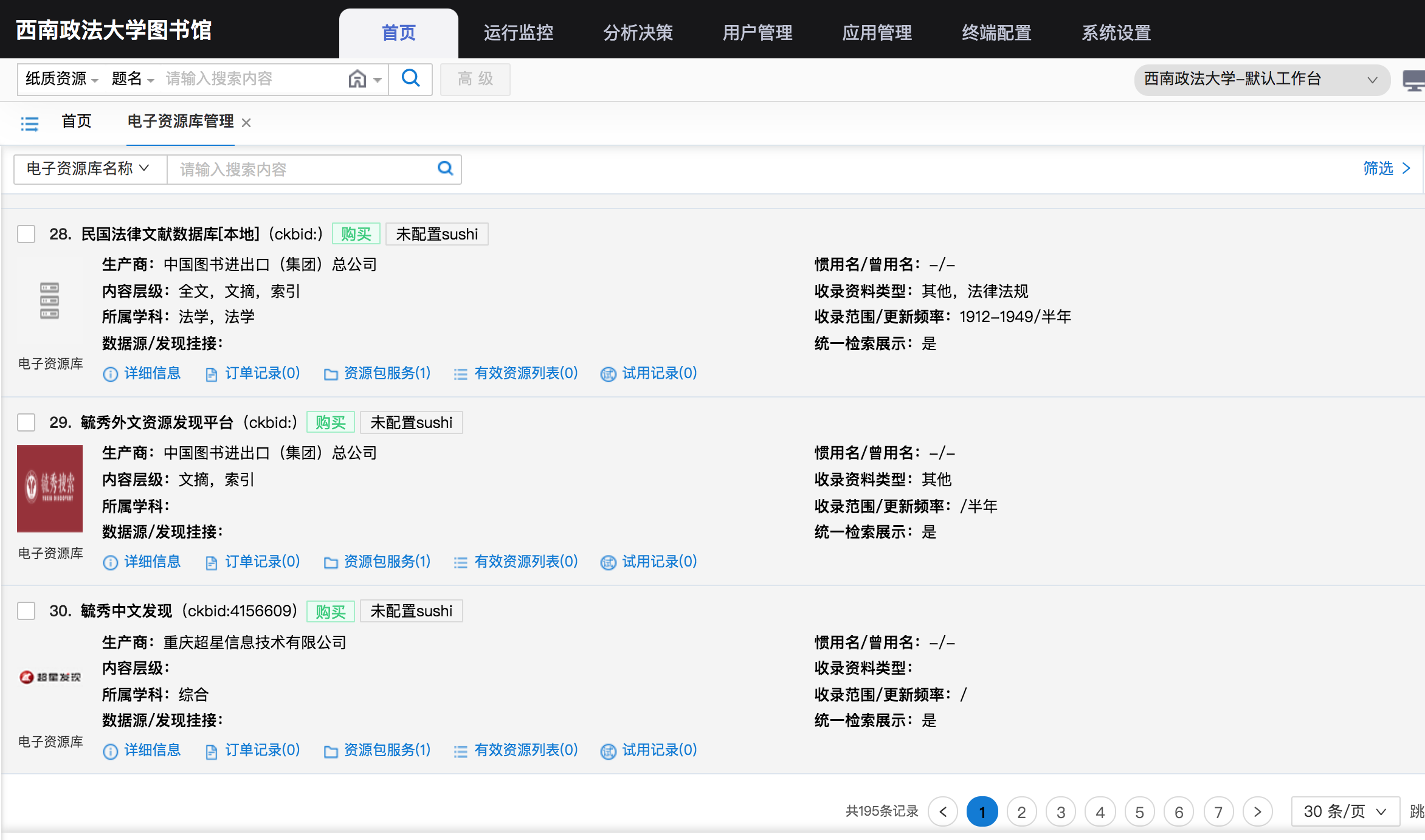Viewport: 1425px width, 840px height.
Task: Click the 试用记录 icon for item 30
Action: pos(608,751)
